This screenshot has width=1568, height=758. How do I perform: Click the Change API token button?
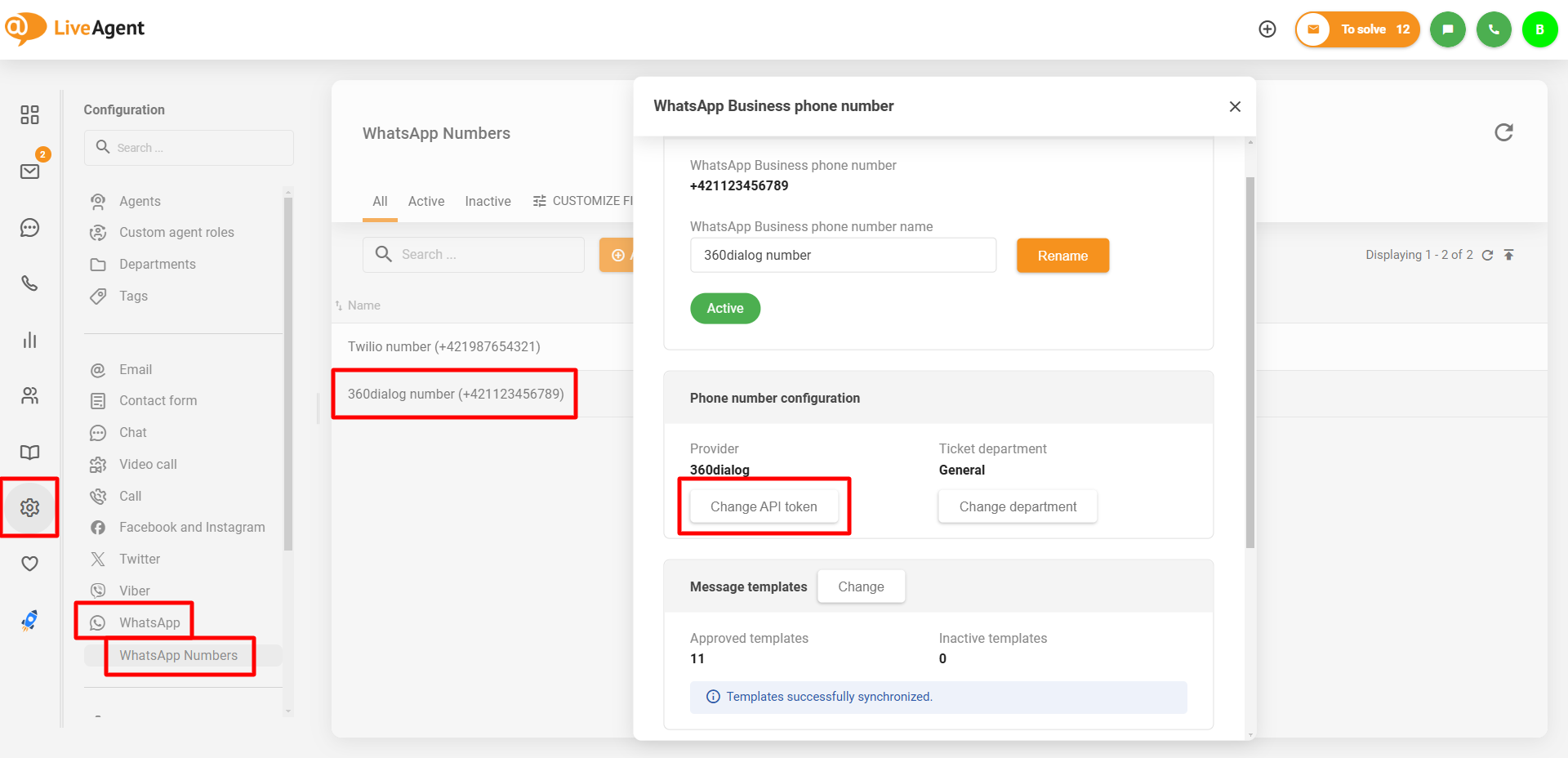point(764,506)
